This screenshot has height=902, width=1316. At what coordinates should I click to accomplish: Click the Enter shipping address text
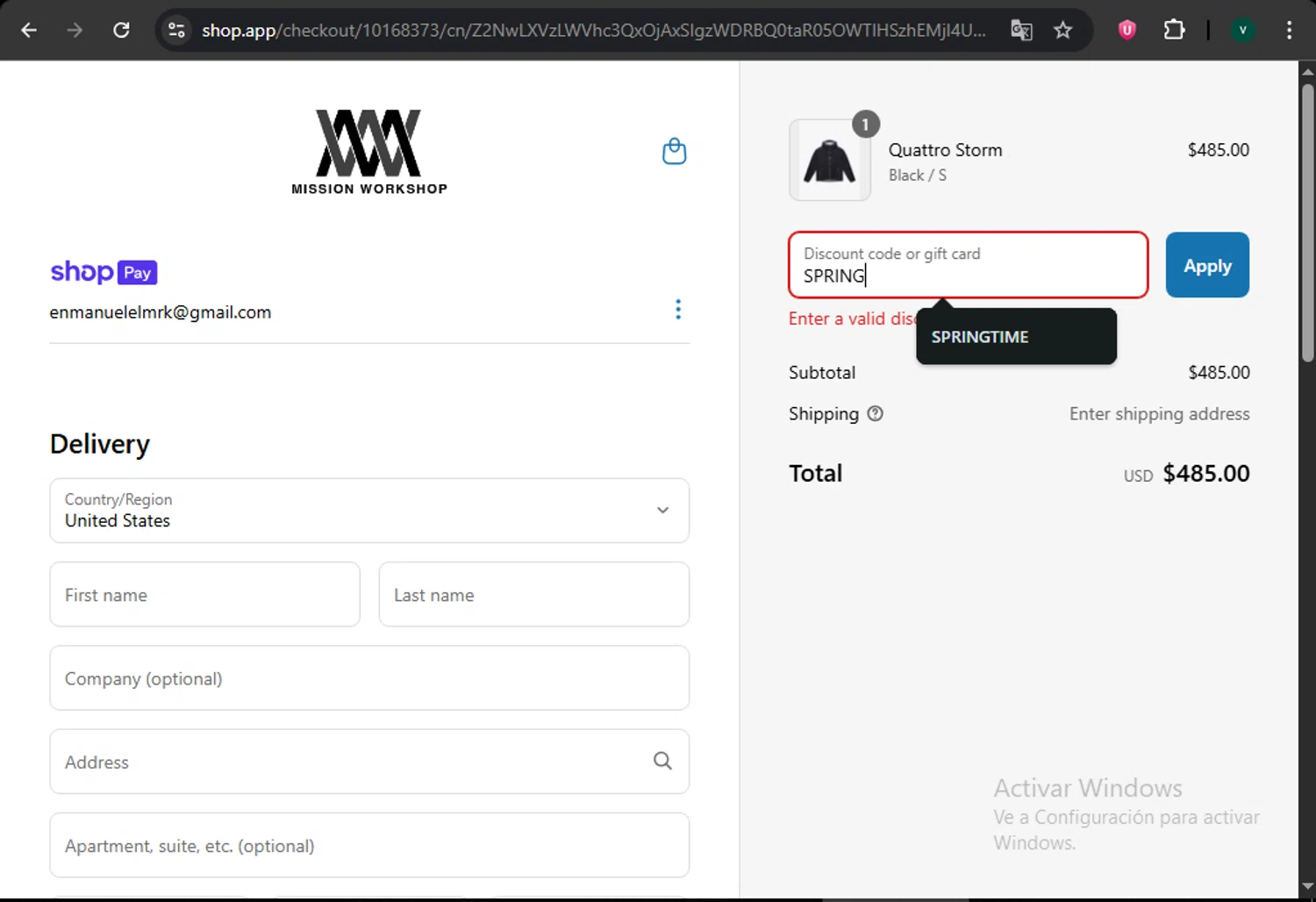pos(1159,414)
